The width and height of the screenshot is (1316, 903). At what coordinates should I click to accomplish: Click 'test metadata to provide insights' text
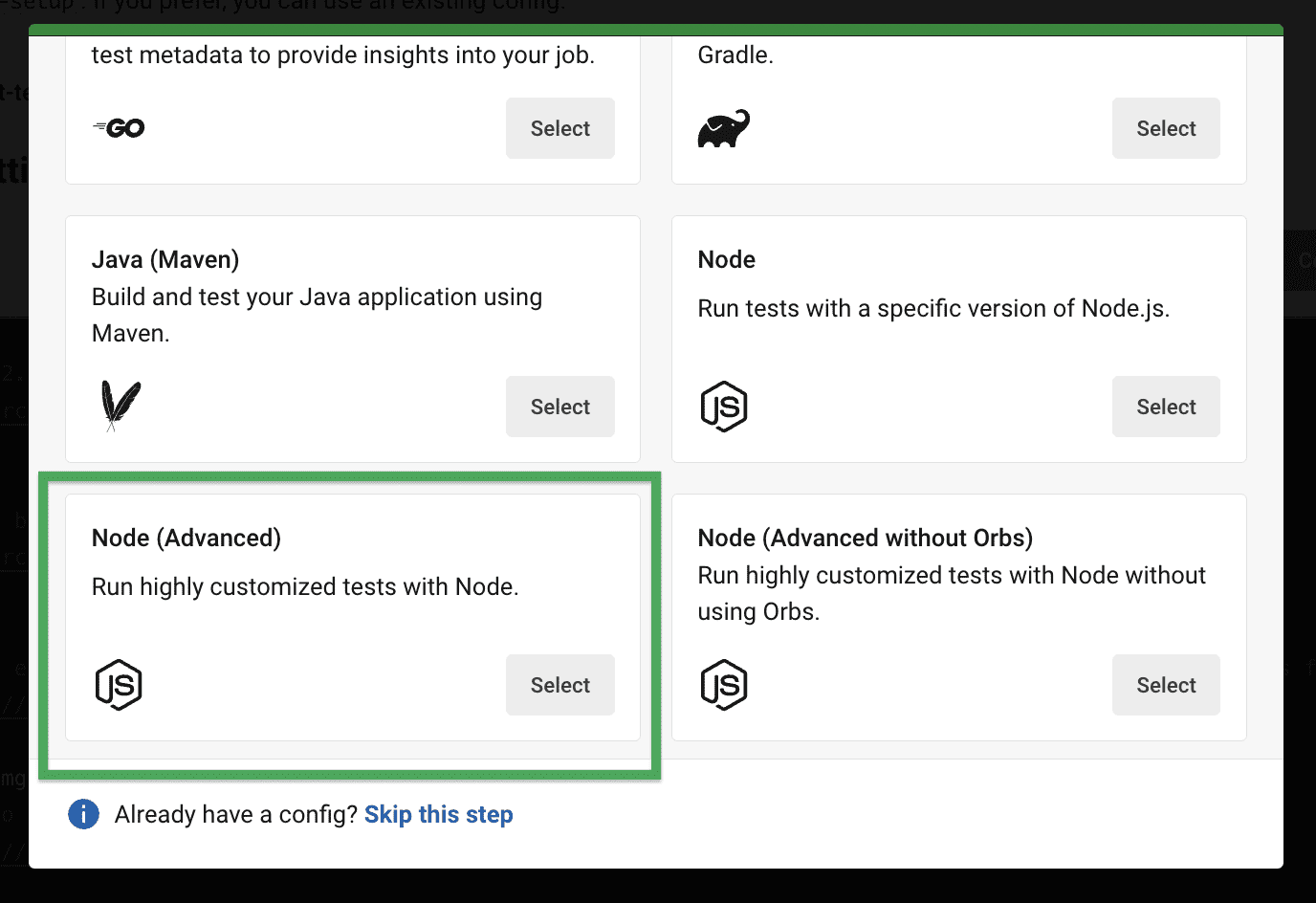[x=343, y=55]
